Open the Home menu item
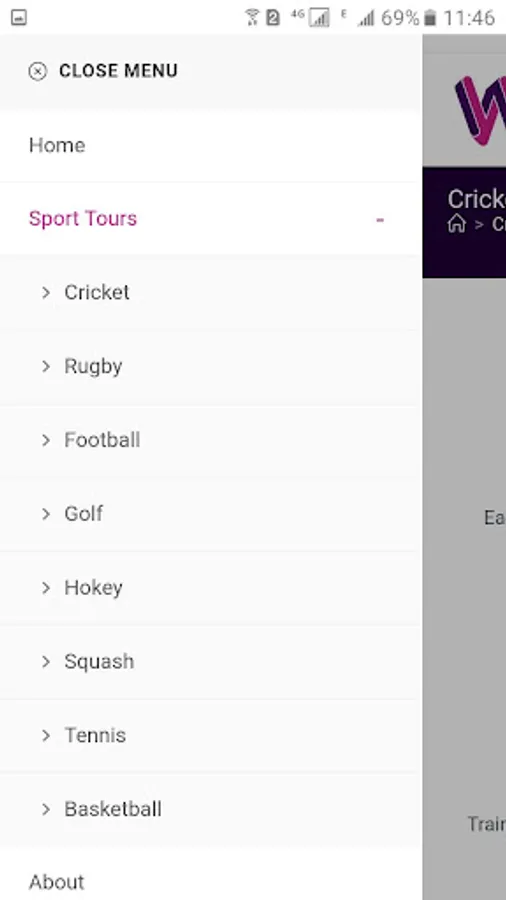The height and width of the screenshot is (900, 506). coord(211,146)
